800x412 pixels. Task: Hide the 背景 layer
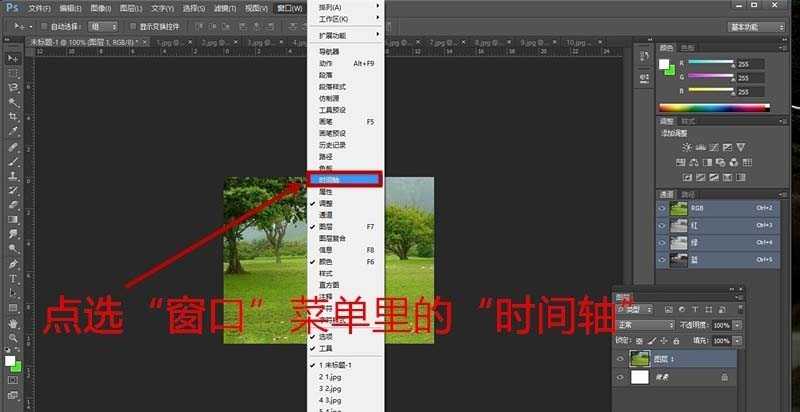(x=620, y=377)
